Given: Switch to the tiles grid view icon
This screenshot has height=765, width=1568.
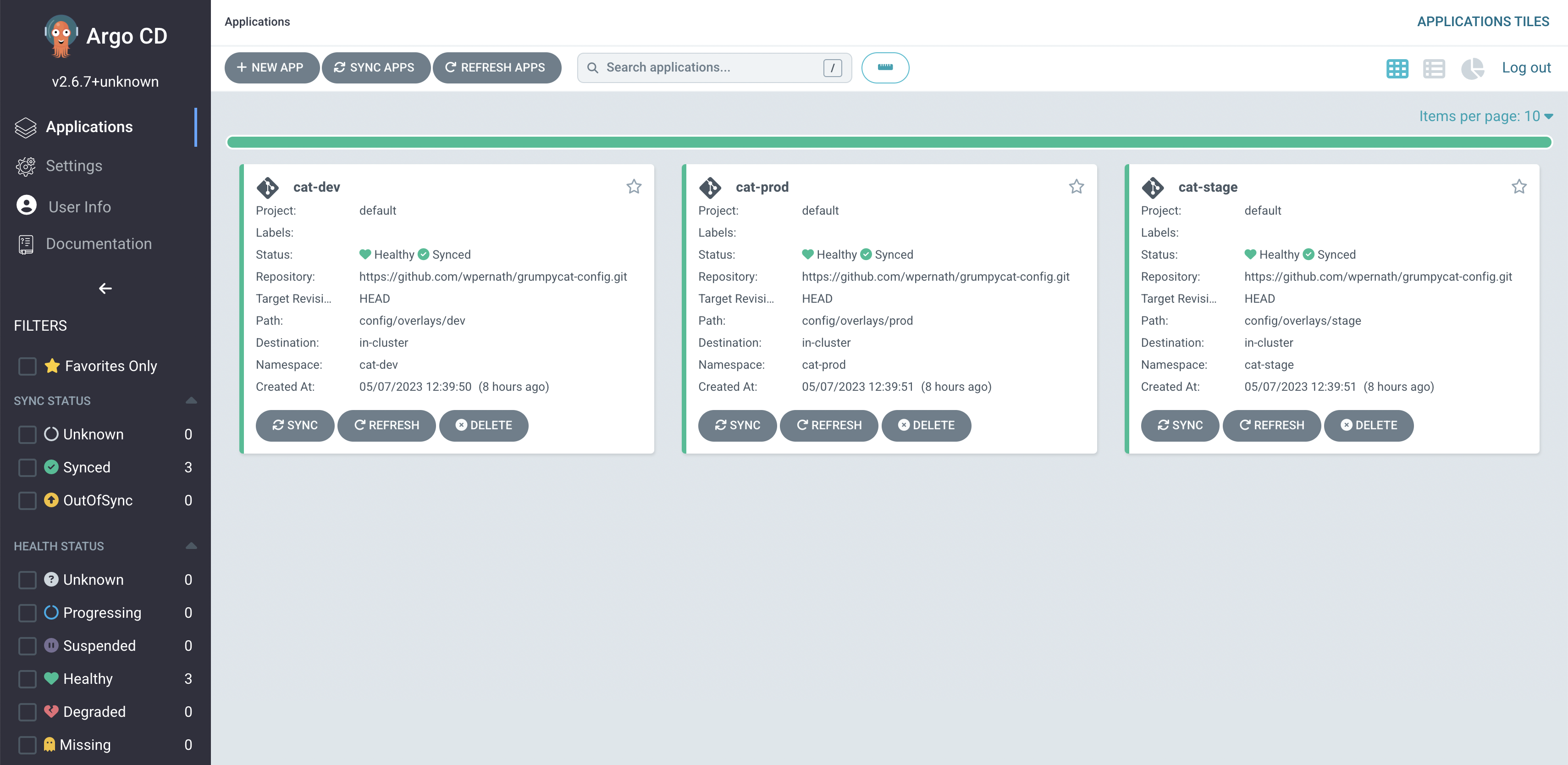Looking at the screenshot, I should [1397, 68].
